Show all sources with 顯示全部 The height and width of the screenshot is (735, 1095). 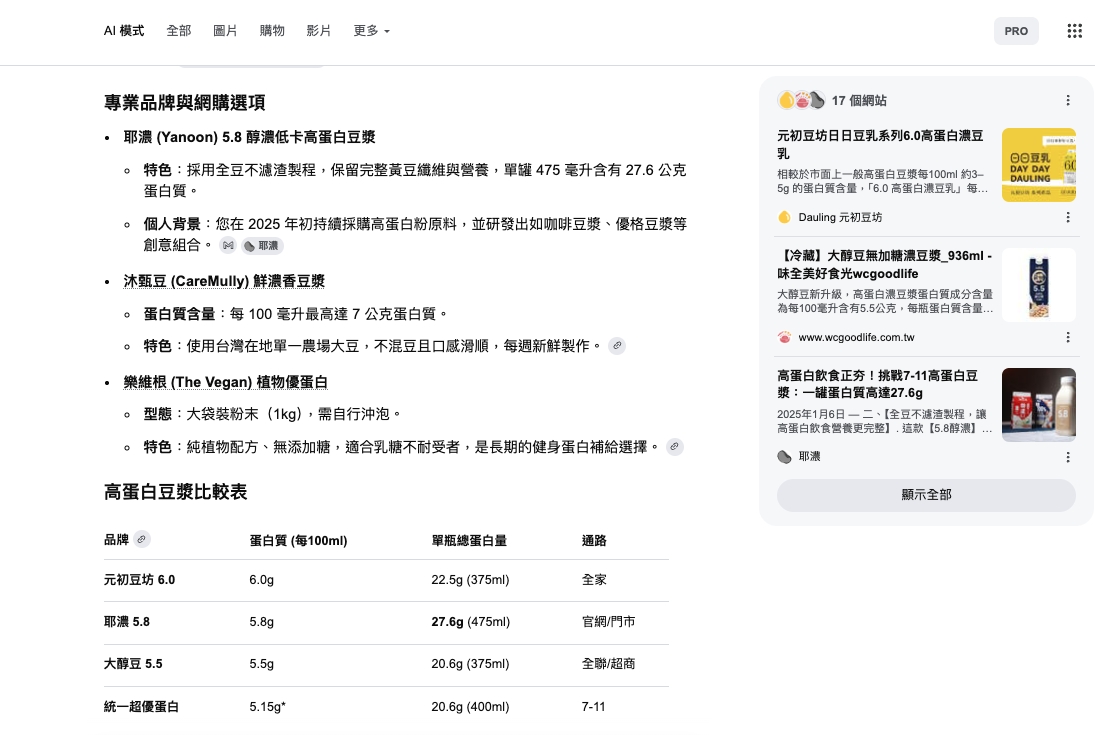tap(926, 495)
